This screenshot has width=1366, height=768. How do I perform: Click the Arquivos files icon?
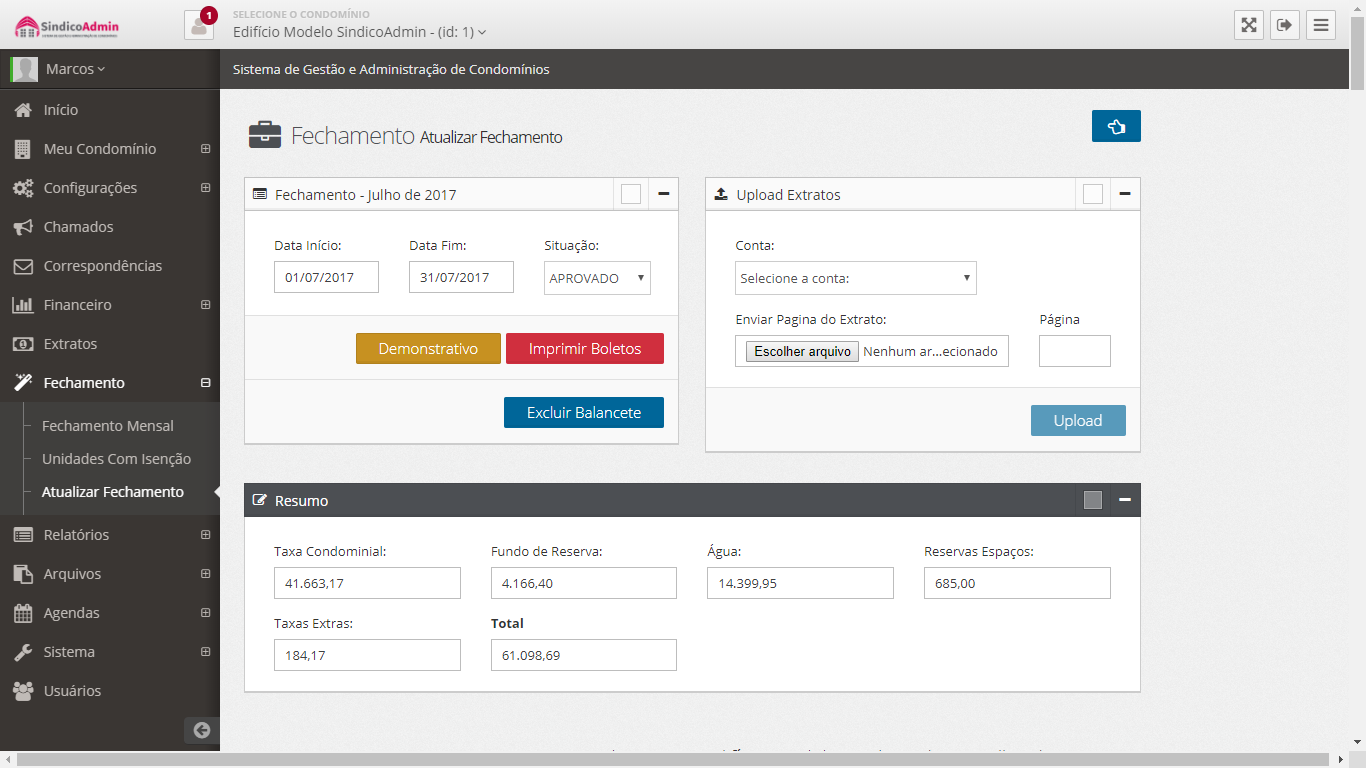[23, 574]
